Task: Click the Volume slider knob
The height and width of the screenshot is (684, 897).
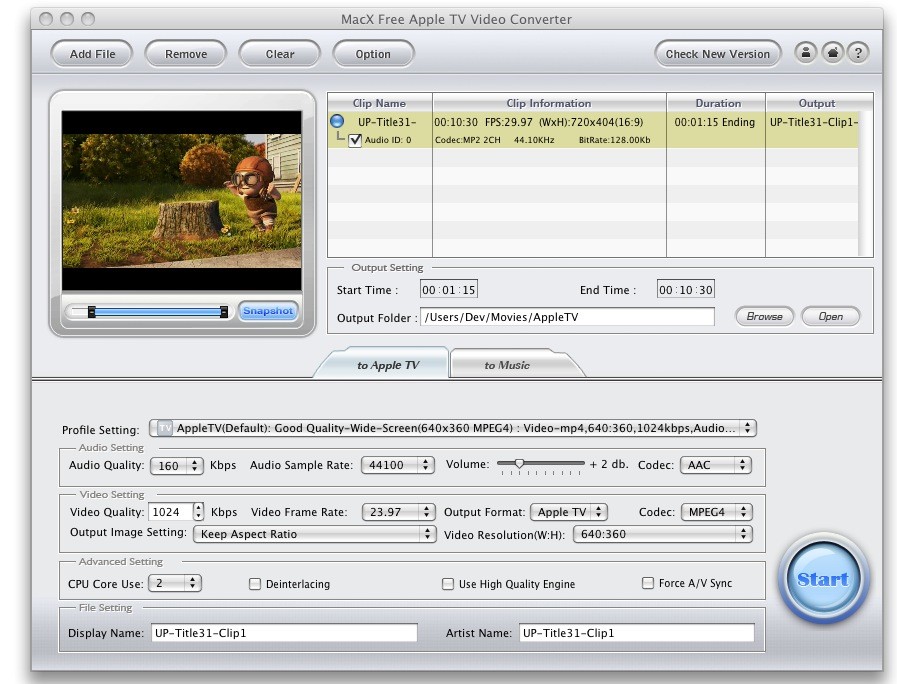Action: [519, 464]
